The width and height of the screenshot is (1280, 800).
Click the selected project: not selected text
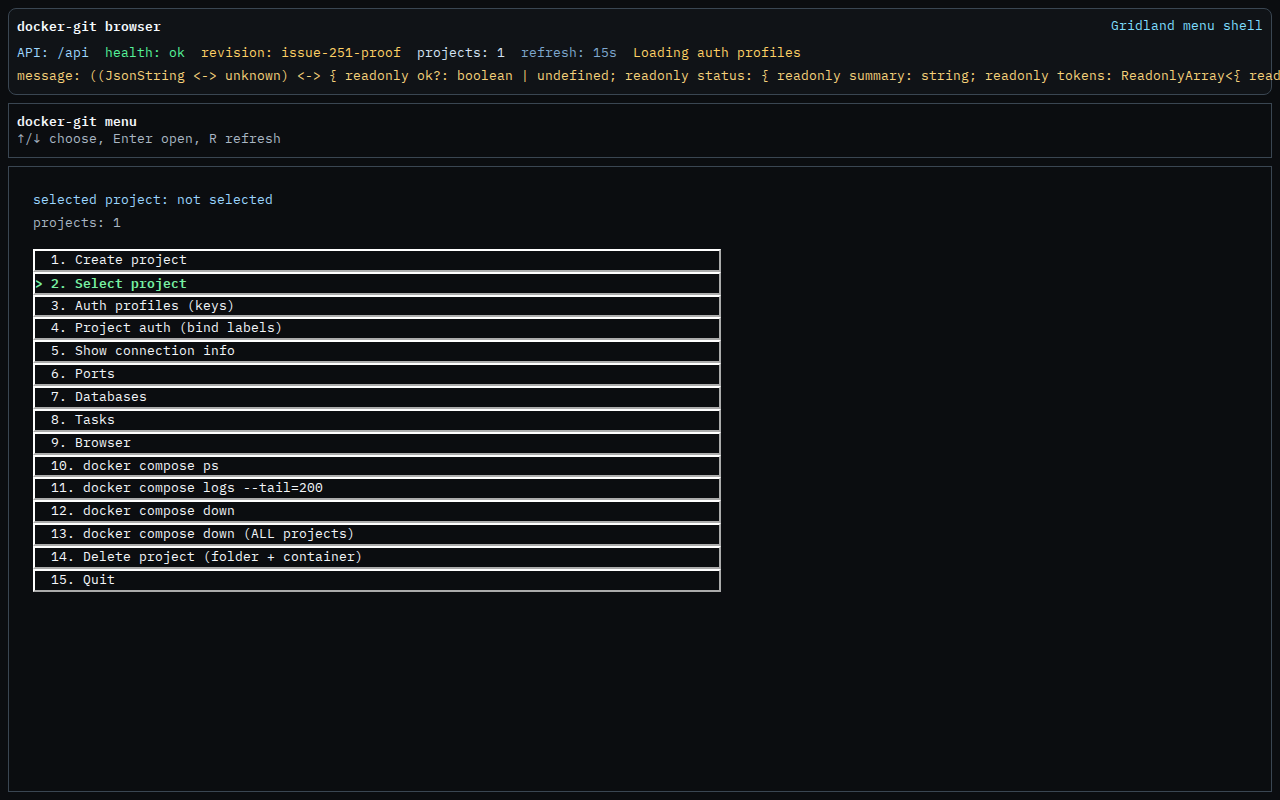pos(153,200)
